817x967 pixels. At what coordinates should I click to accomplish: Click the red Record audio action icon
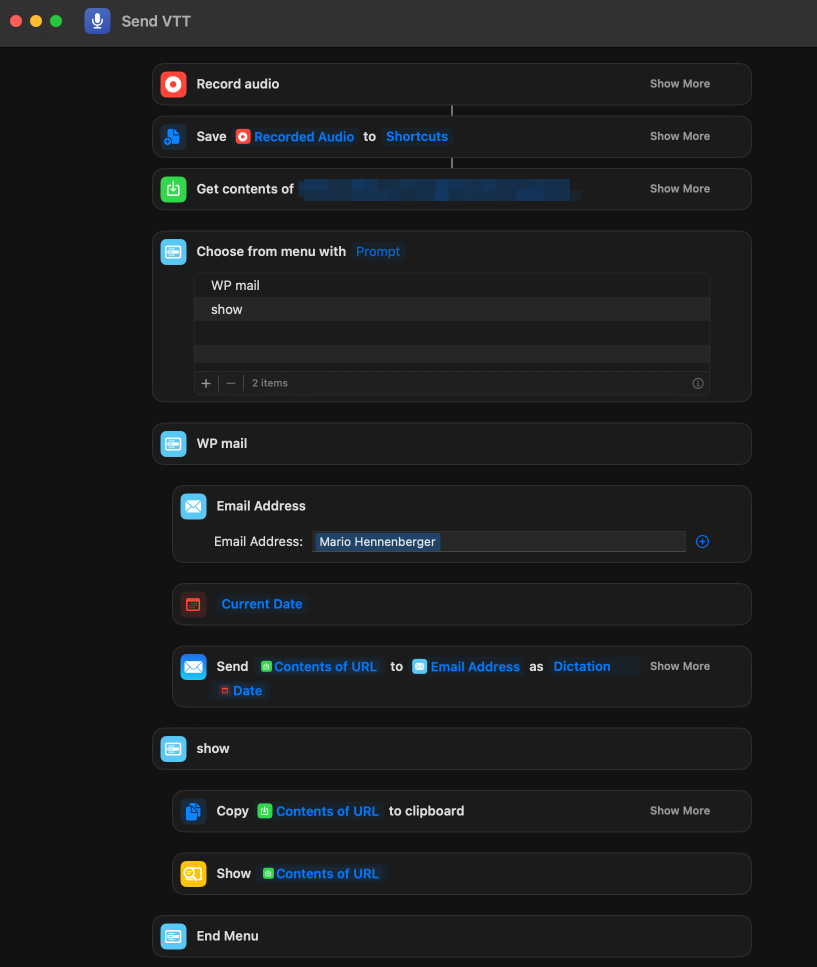[173, 84]
